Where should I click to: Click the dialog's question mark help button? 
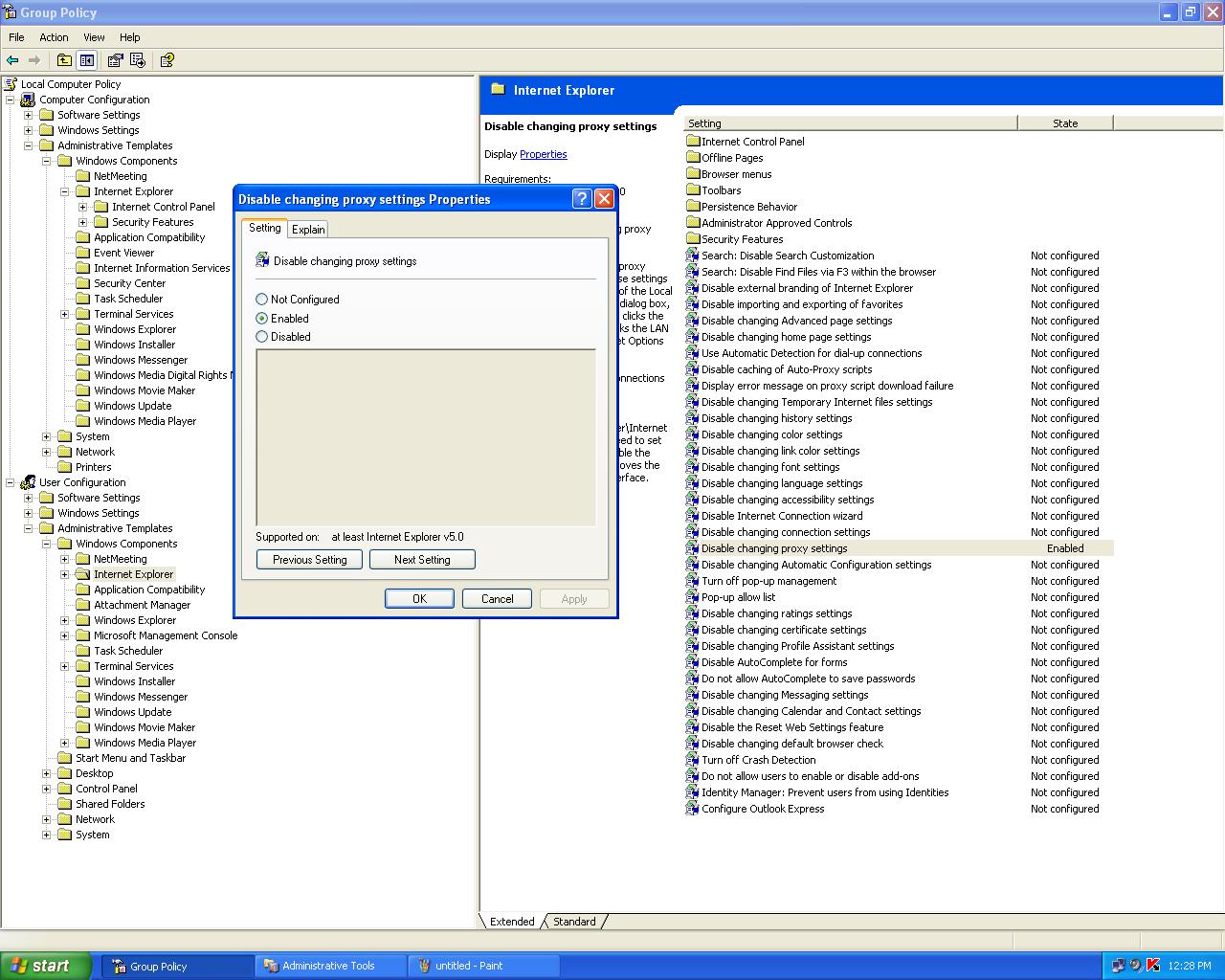click(582, 198)
